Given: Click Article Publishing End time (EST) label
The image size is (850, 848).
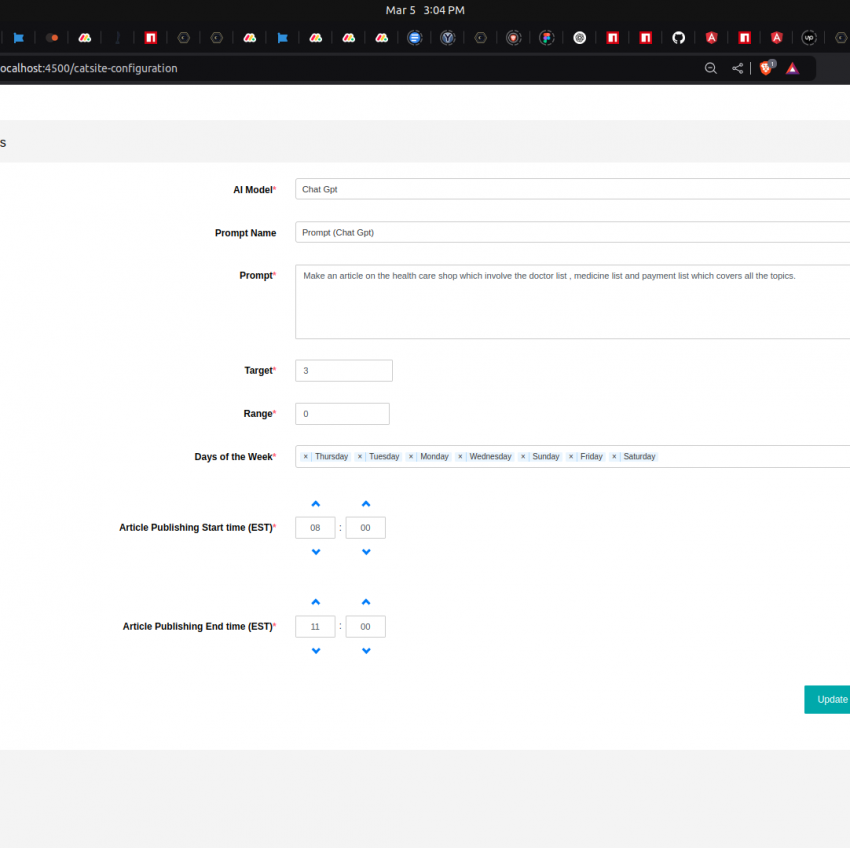Looking at the screenshot, I should tap(199, 626).
